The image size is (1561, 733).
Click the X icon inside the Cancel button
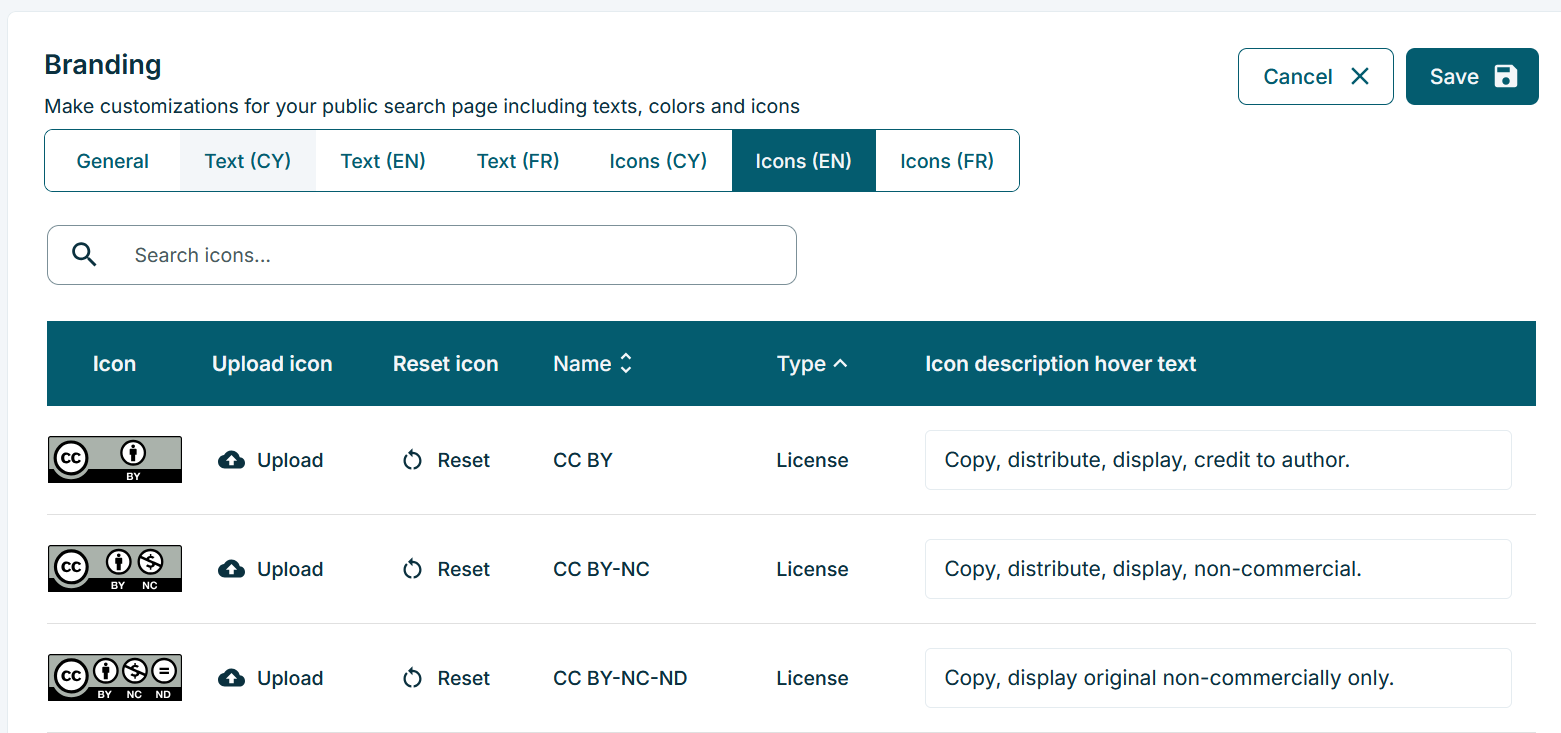pos(1360,75)
